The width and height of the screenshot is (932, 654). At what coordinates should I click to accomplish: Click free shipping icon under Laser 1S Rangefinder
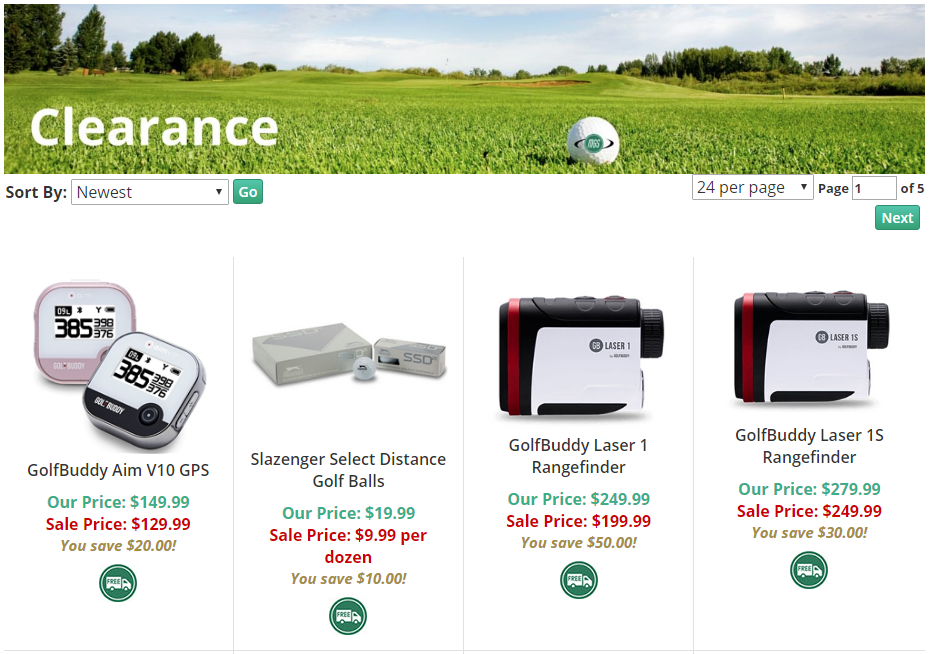[x=809, y=570]
